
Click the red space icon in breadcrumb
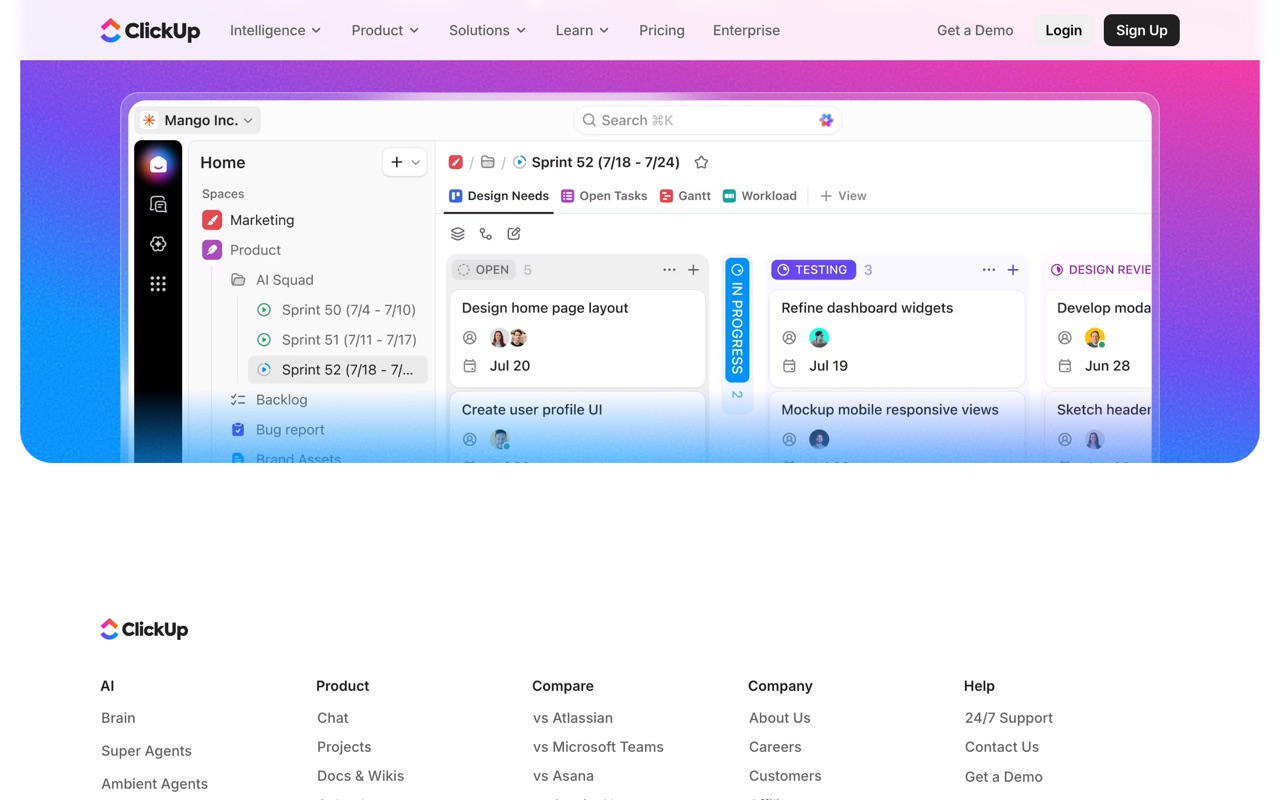tap(456, 162)
